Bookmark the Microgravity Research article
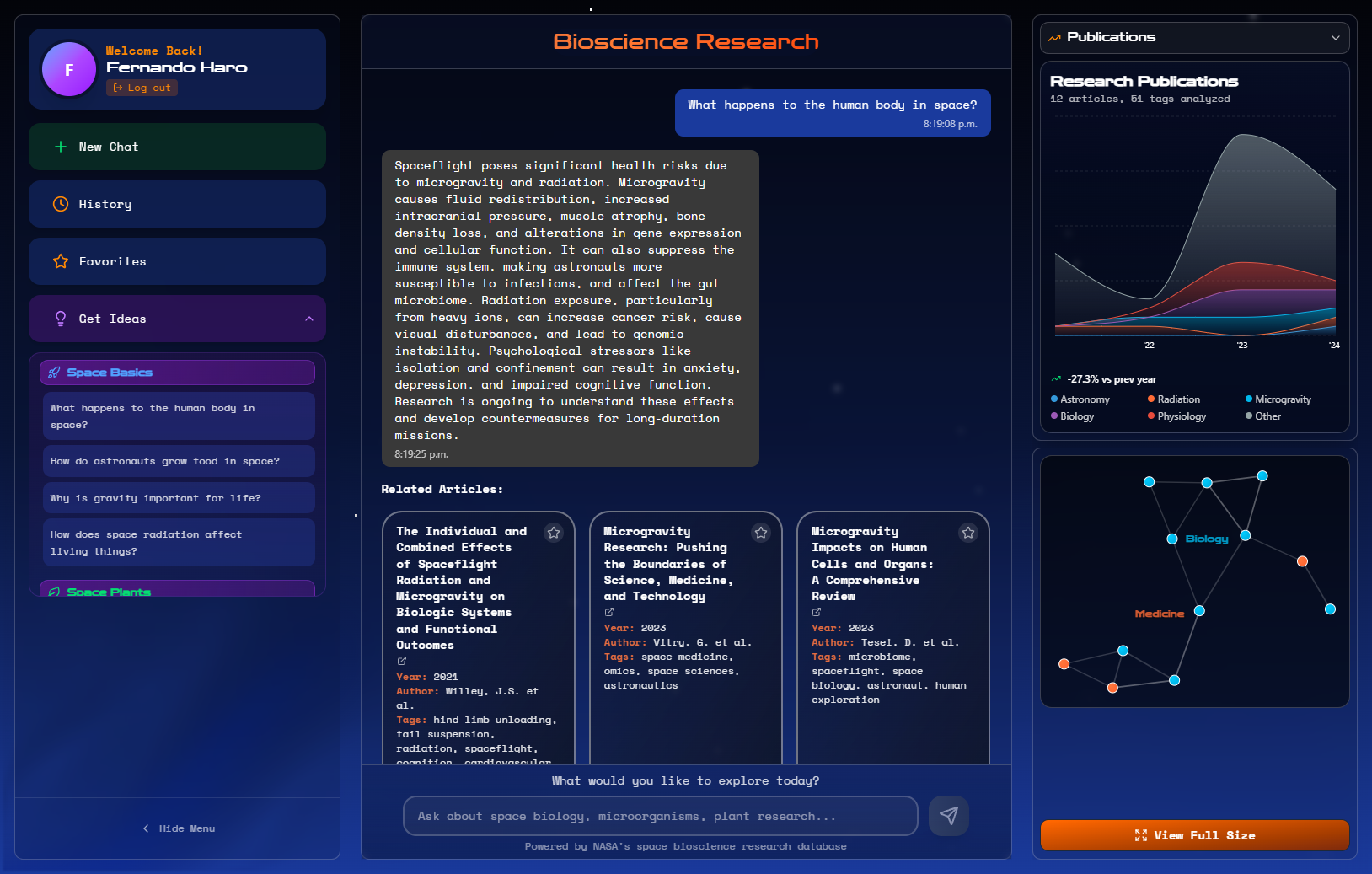Screen dimensions: 1372x874 (760, 532)
